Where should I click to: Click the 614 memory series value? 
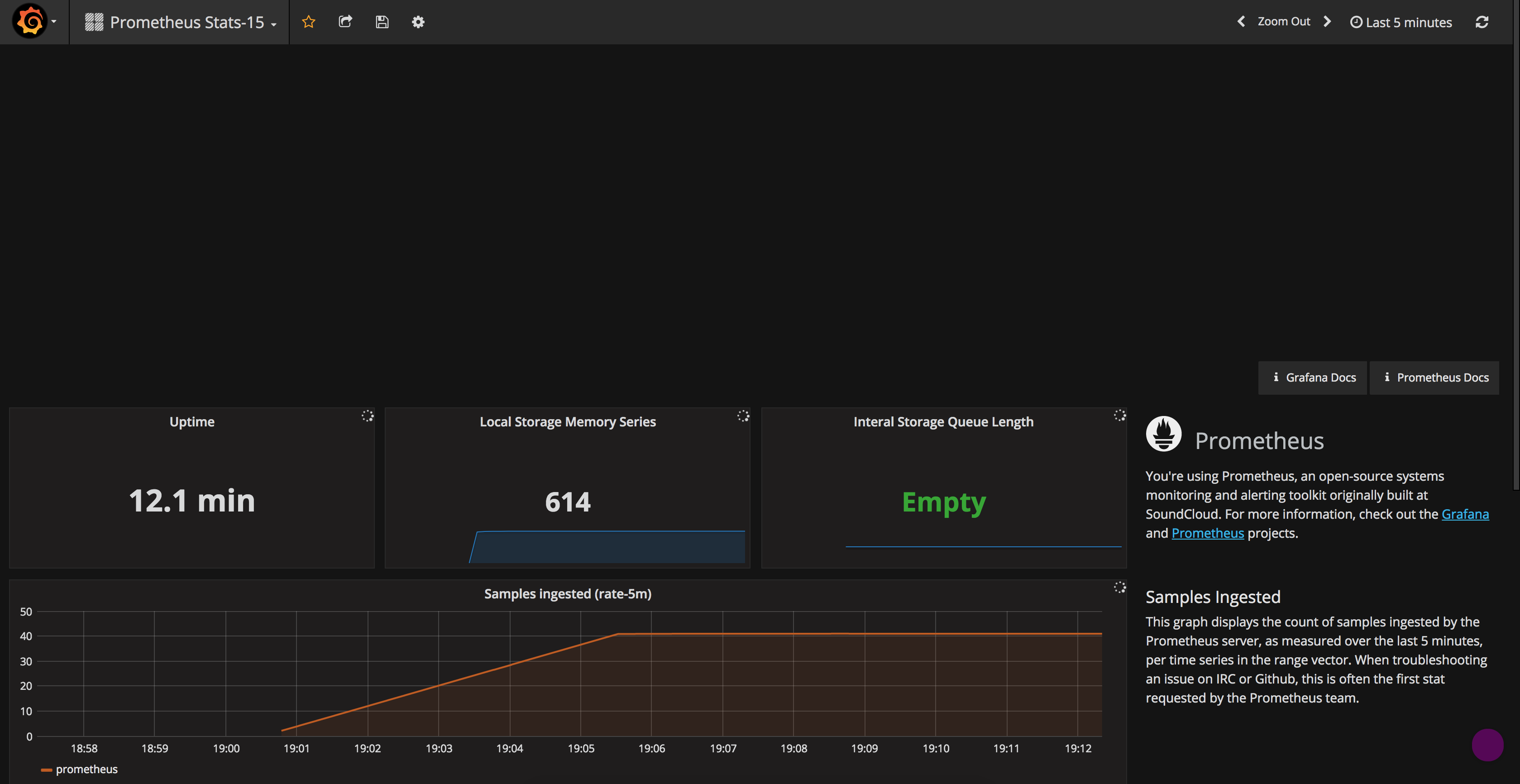click(x=568, y=502)
